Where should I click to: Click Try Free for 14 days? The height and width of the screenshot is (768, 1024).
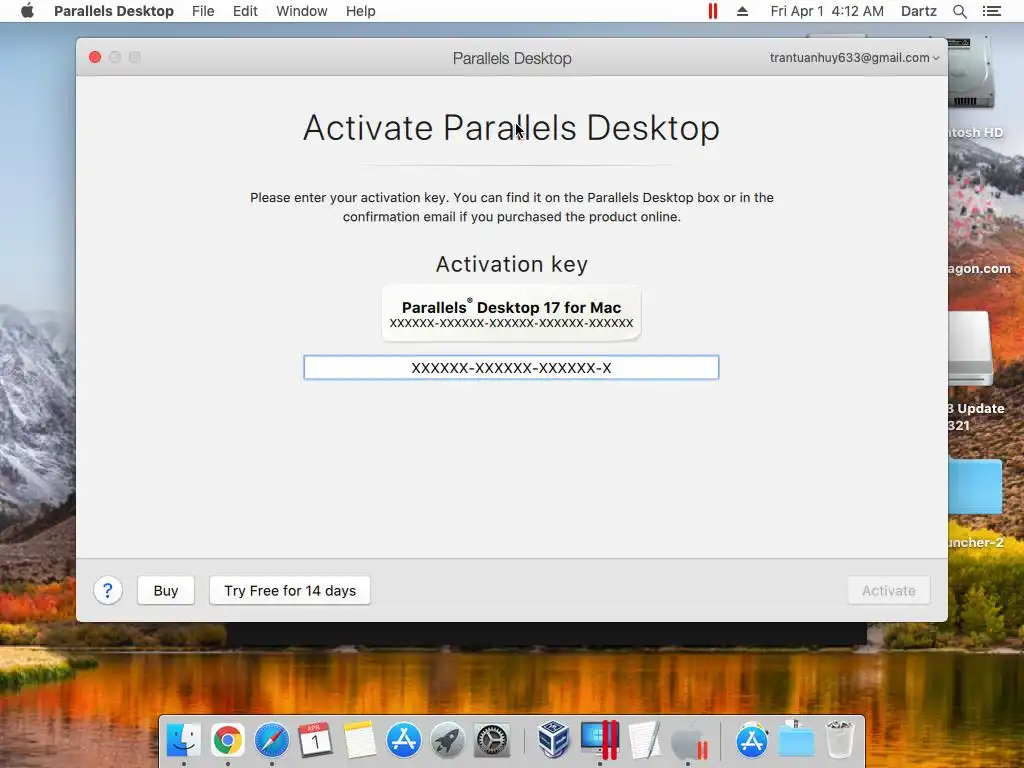point(290,590)
